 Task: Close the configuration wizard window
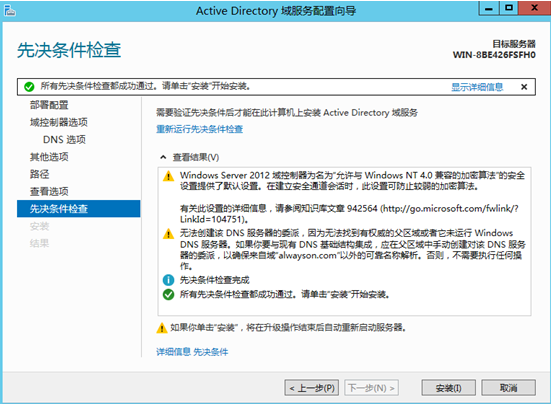[x=534, y=8]
